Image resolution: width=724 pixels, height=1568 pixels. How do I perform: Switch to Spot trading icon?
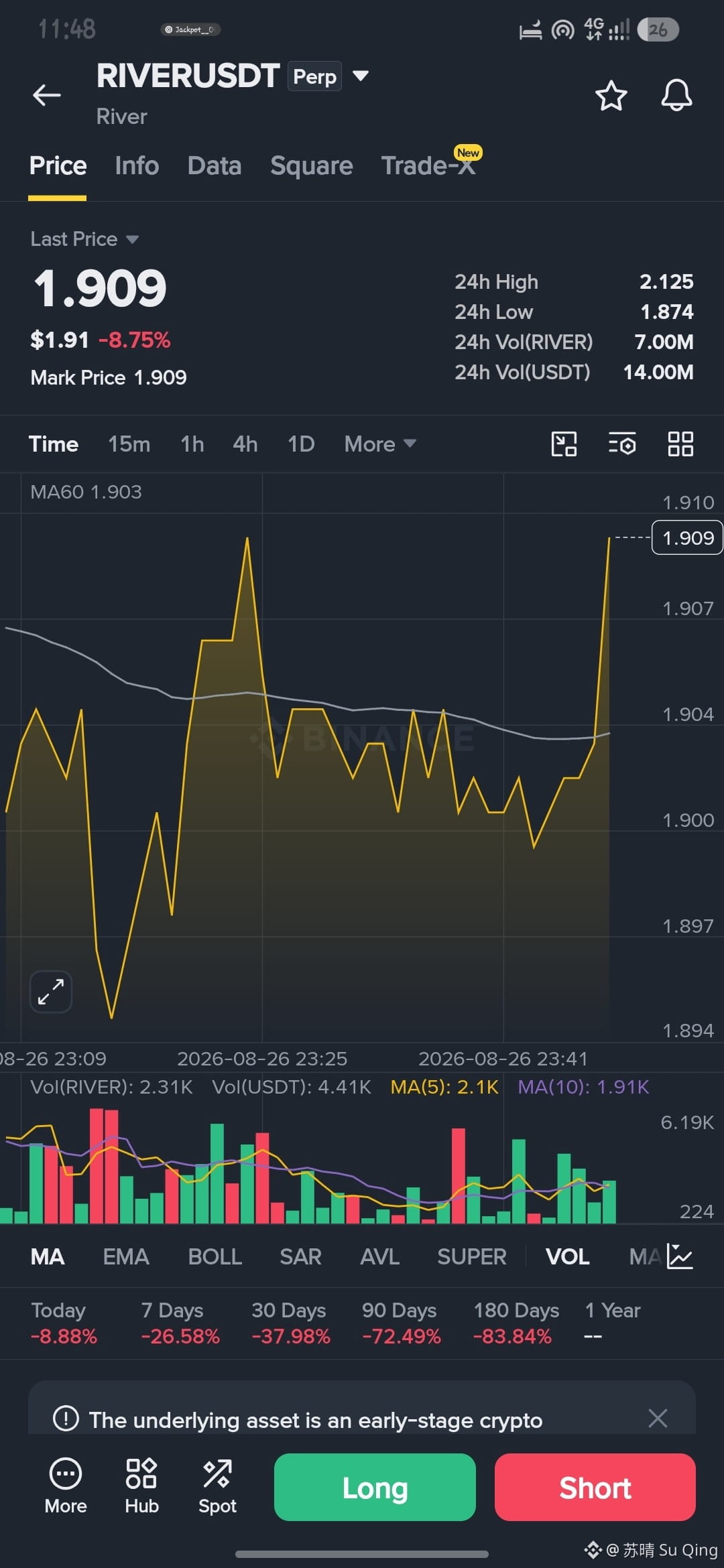coord(217,1486)
